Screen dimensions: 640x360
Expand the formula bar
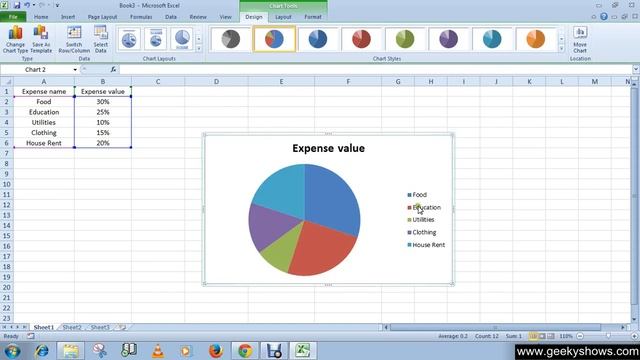click(636, 70)
